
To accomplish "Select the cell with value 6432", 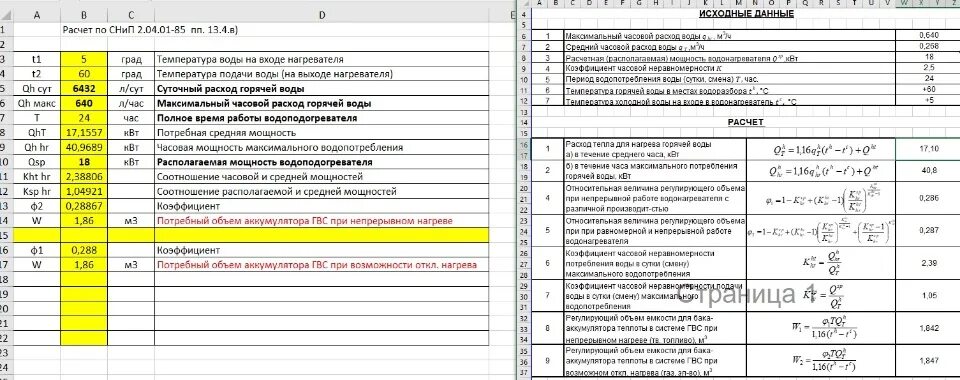I will point(84,89).
